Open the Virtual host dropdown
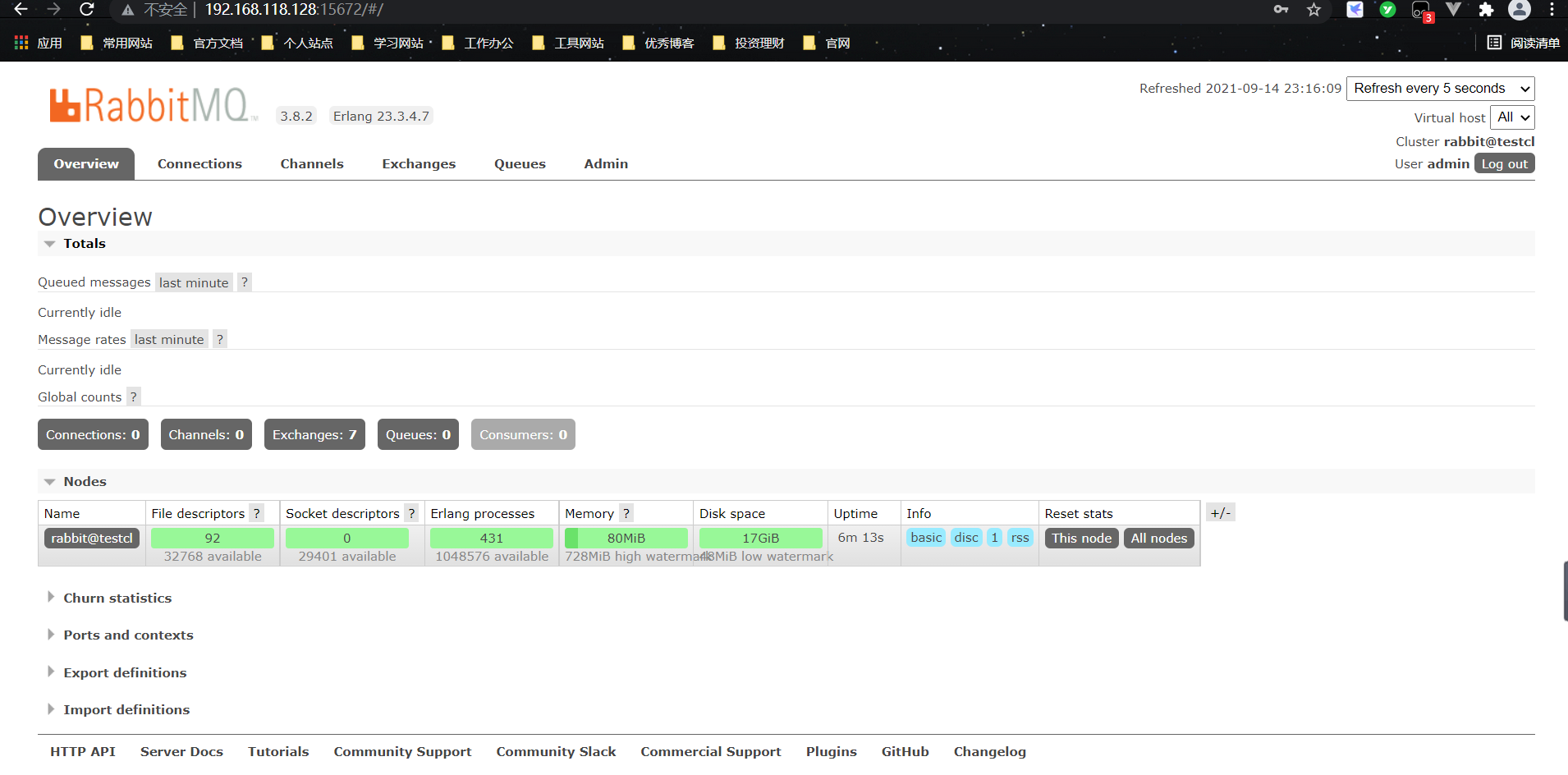Image resolution: width=1568 pixels, height=775 pixels. tap(1512, 117)
